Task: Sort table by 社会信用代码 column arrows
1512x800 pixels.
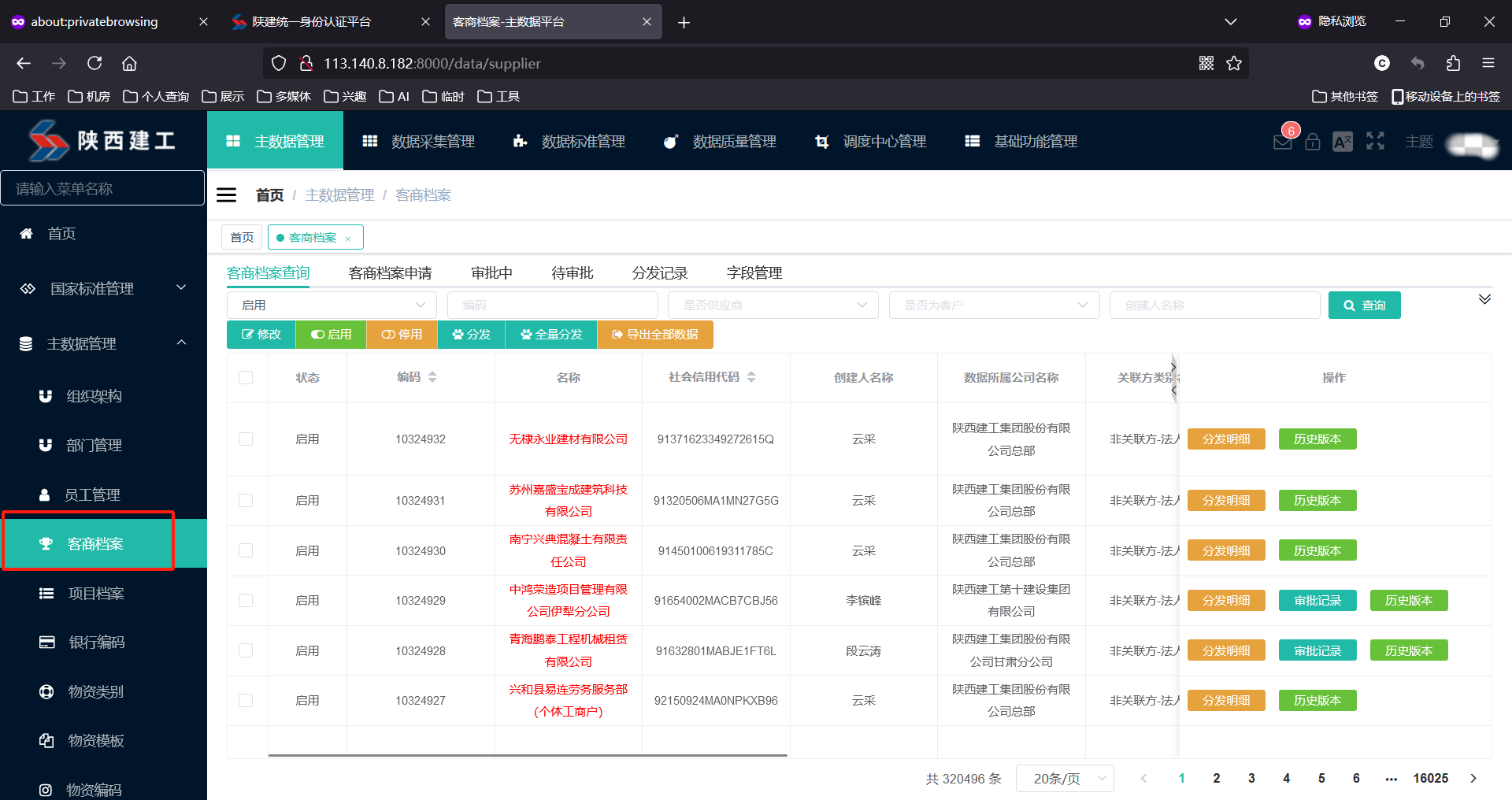Action: coord(751,377)
